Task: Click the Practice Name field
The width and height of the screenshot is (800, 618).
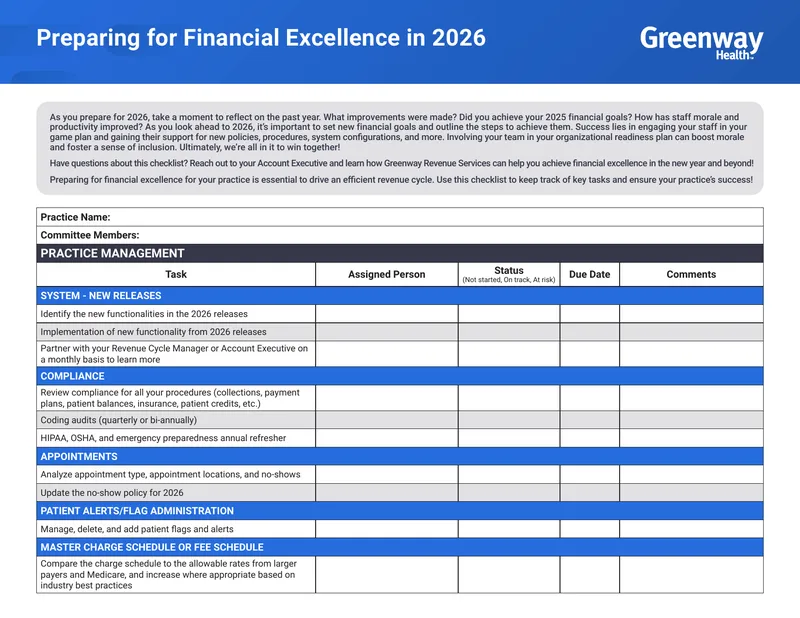Action: (x=399, y=217)
